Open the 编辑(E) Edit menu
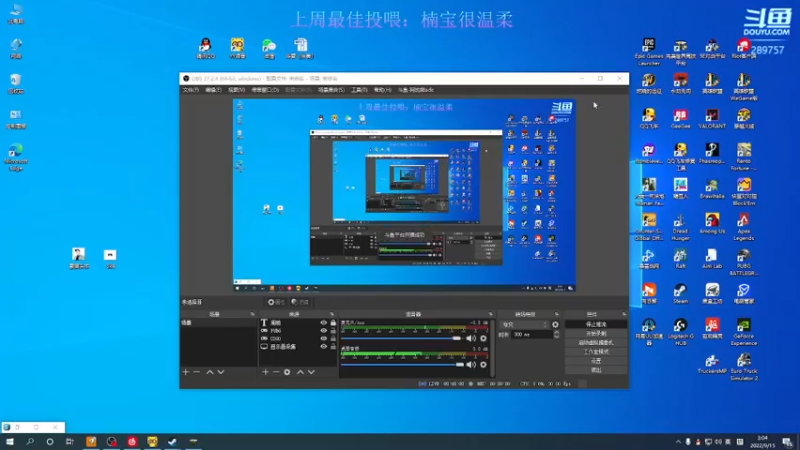This screenshot has width=800, height=450. [213, 90]
